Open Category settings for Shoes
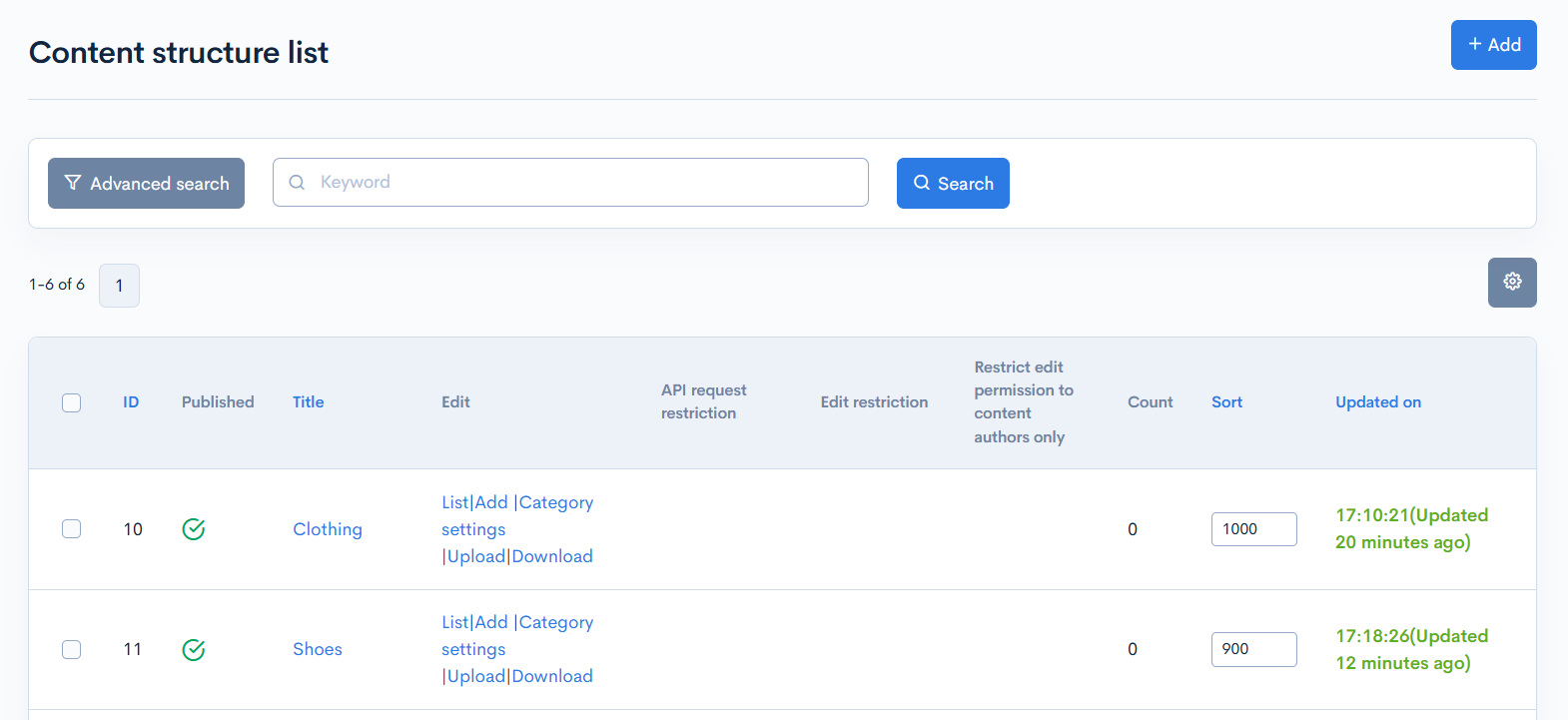Viewport: 1568px width, 720px height. [x=517, y=636]
